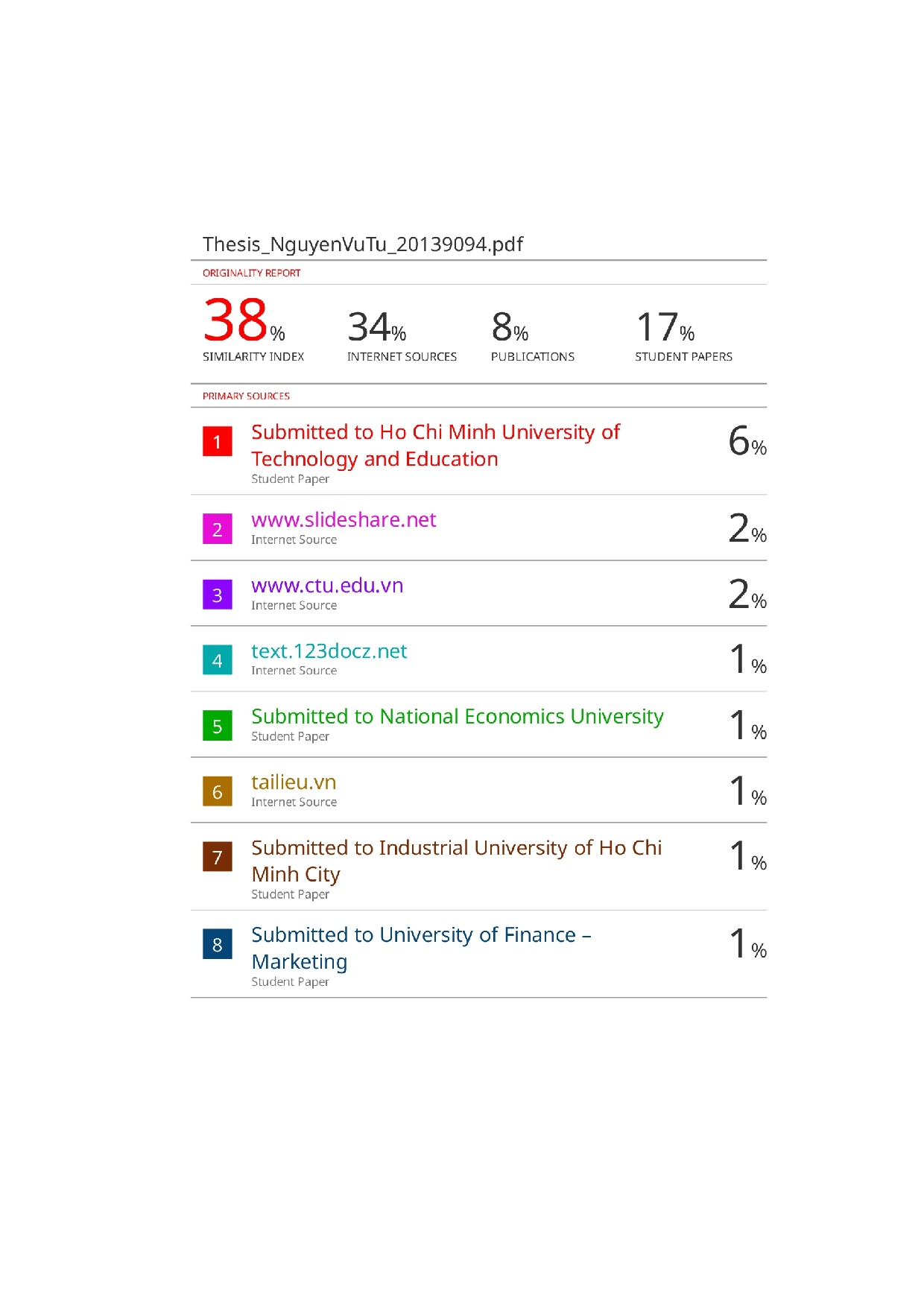Open the www.slideshare.net source link

tap(344, 519)
